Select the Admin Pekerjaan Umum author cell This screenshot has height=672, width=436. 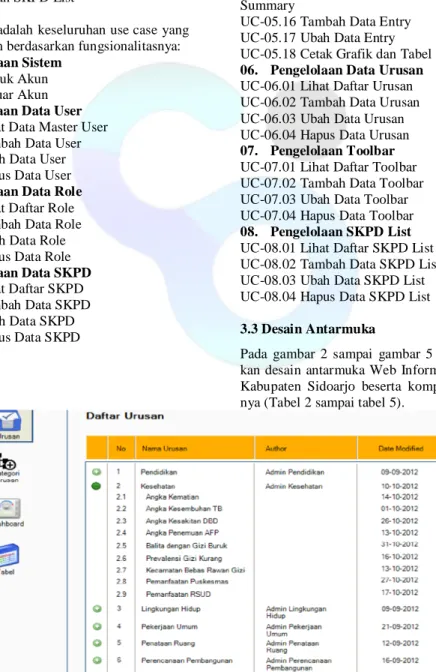coord(294,630)
